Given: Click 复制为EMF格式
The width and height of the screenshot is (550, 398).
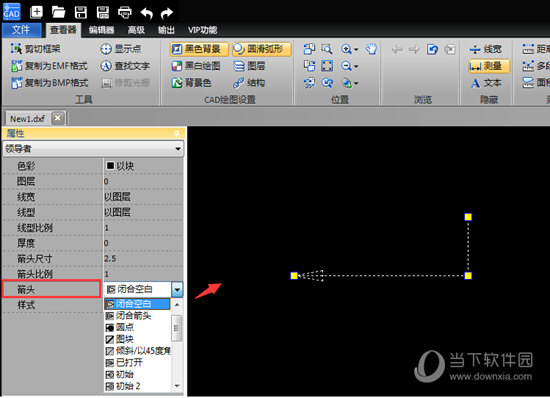Looking at the screenshot, I should point(49,66).
